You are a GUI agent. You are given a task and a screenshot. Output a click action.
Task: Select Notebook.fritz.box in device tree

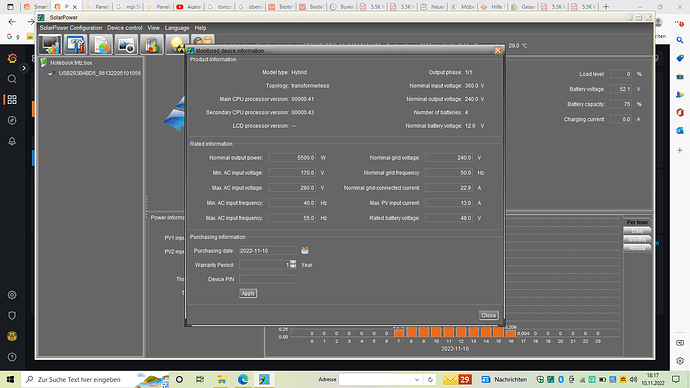[x=71, y=63]
